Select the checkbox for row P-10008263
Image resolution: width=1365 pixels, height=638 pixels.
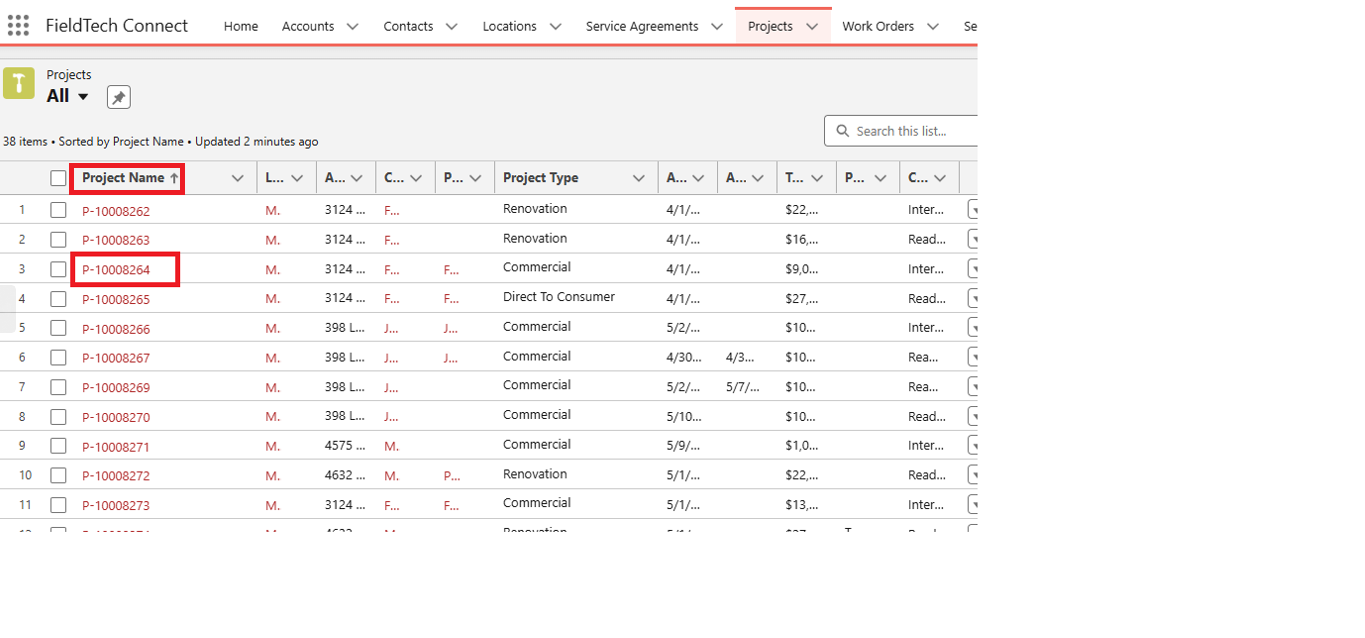(58, 239)
